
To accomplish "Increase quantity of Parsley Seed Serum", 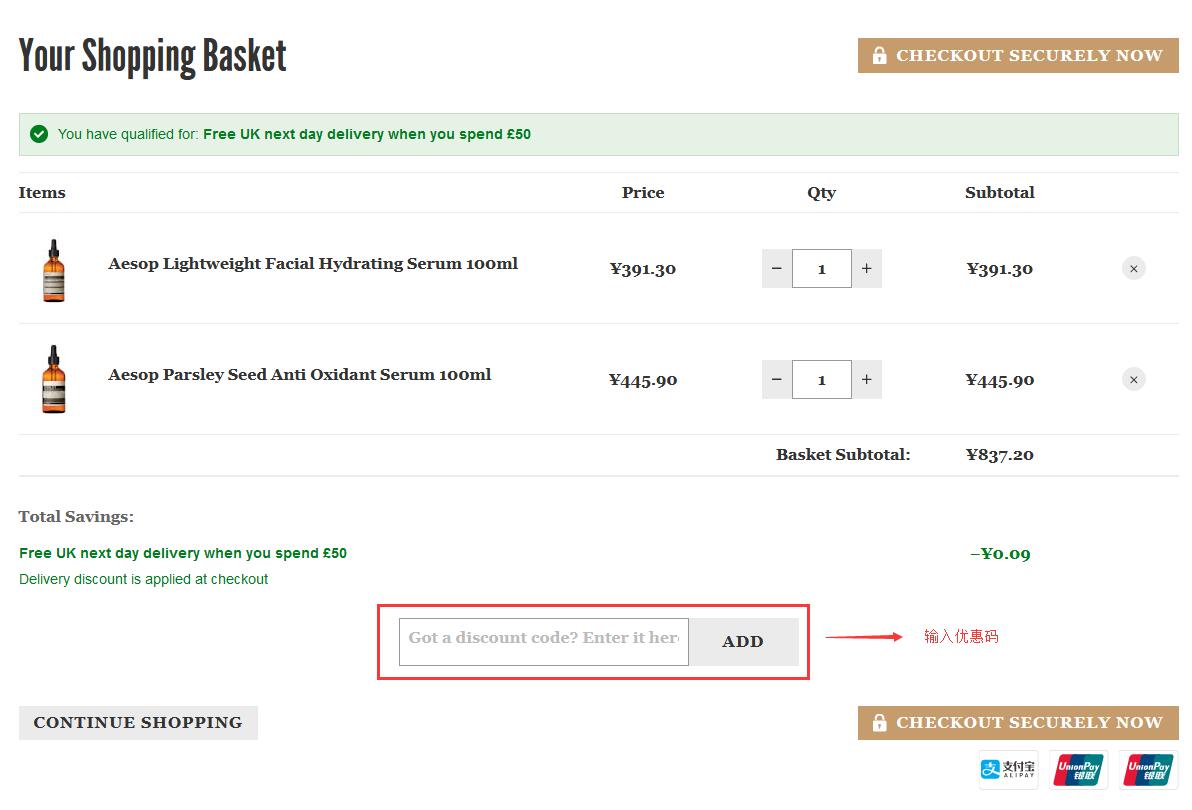I will tap(866, 379).
